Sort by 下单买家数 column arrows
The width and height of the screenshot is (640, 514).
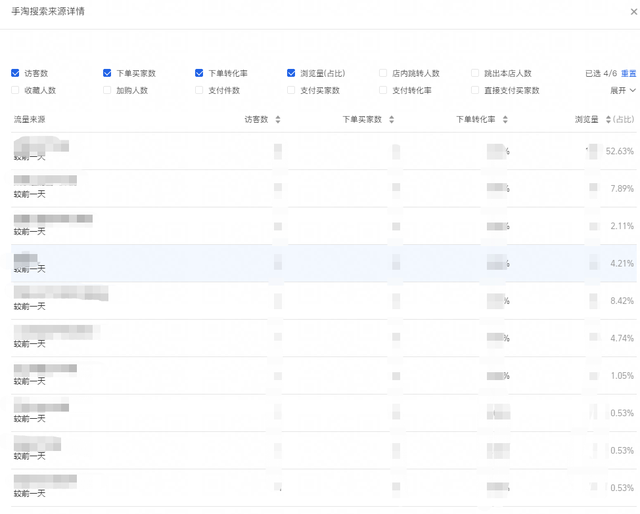point(392,120)
